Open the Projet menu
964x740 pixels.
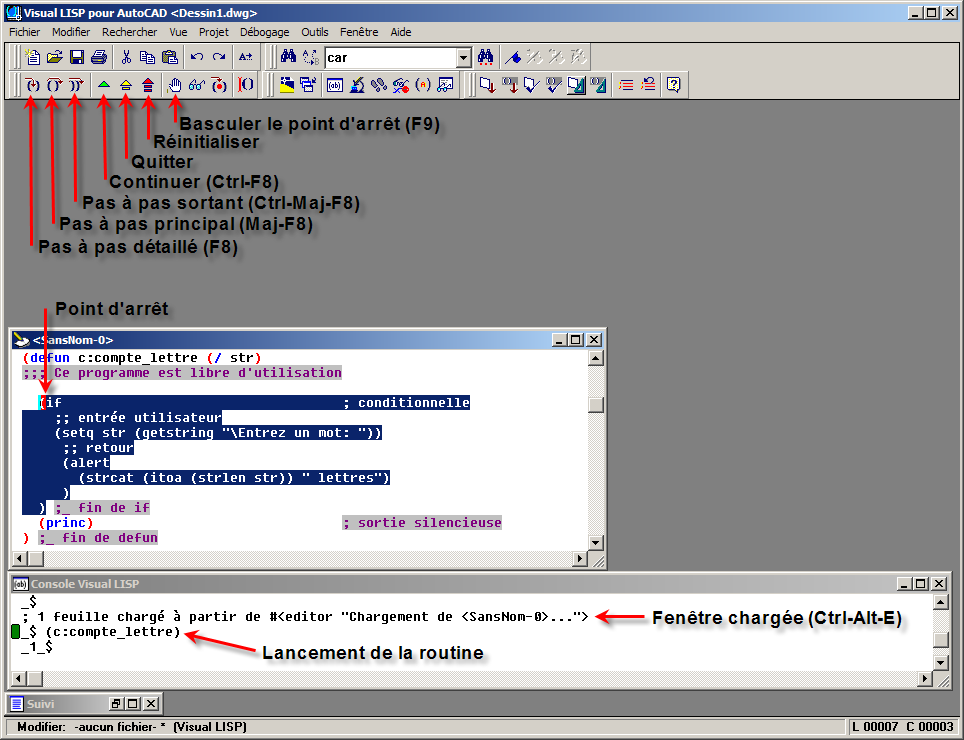point(214,32)
